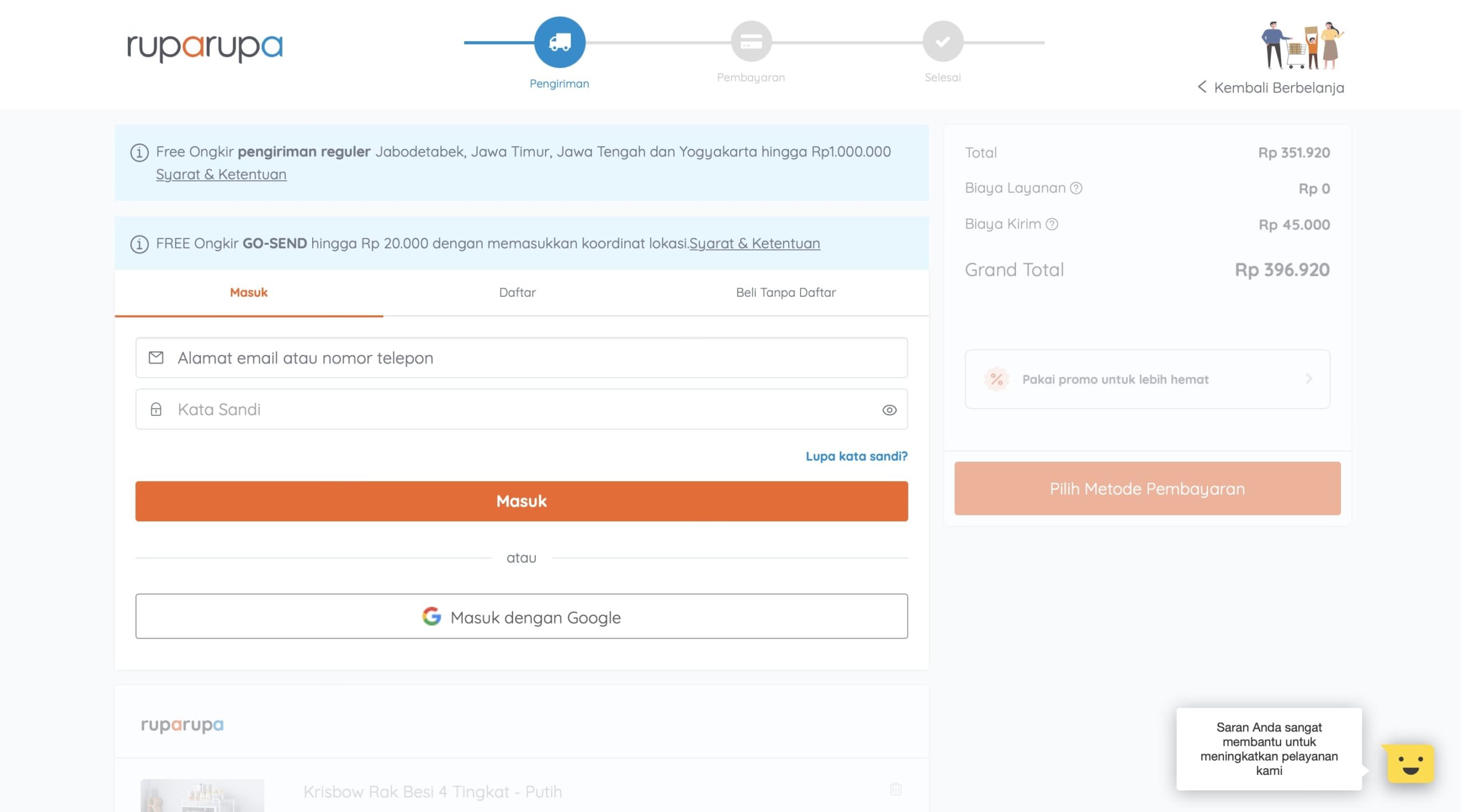Image resolution: width=1461 pixels, height=812 pixels.
Task: Open GO-SEND Syarat & Ketentuan link
Action: click(754, 244)
